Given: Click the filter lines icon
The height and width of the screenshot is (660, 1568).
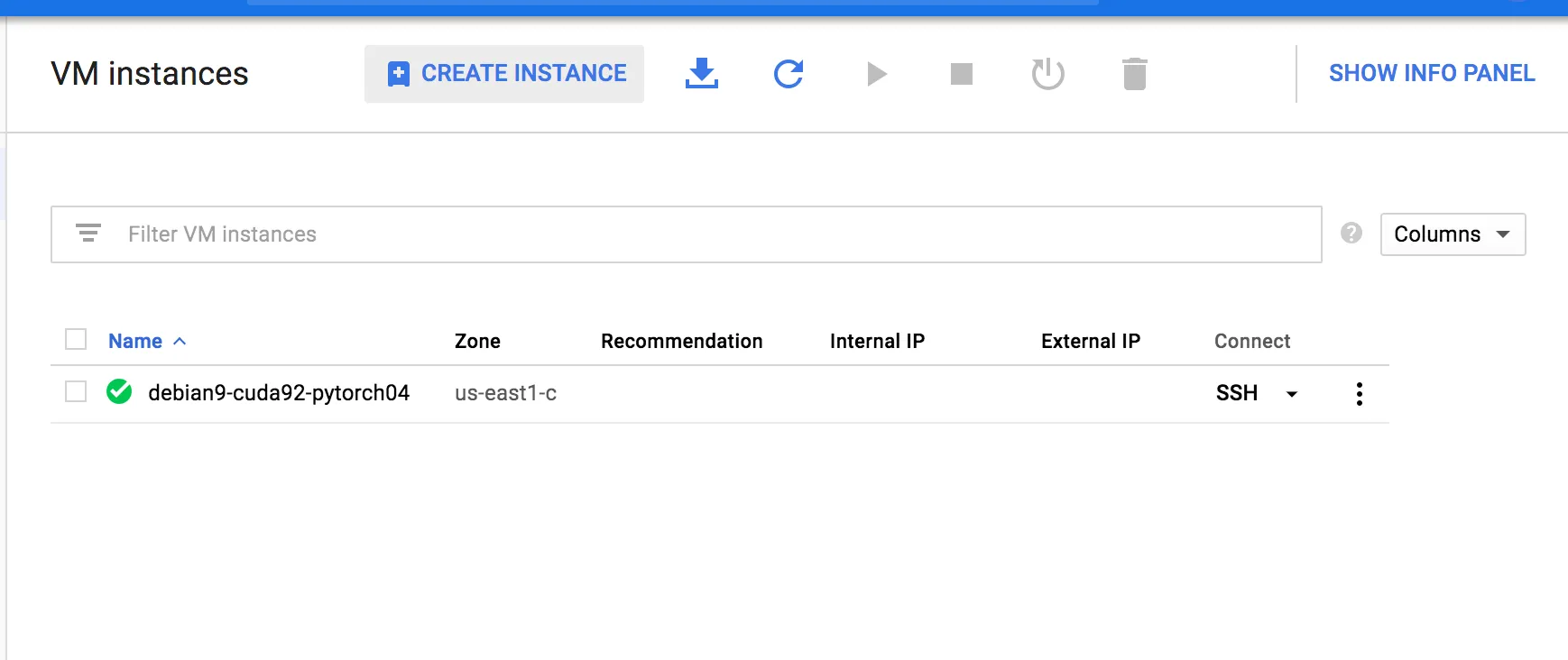Looking at the screenshot, I should coord(88,234).
